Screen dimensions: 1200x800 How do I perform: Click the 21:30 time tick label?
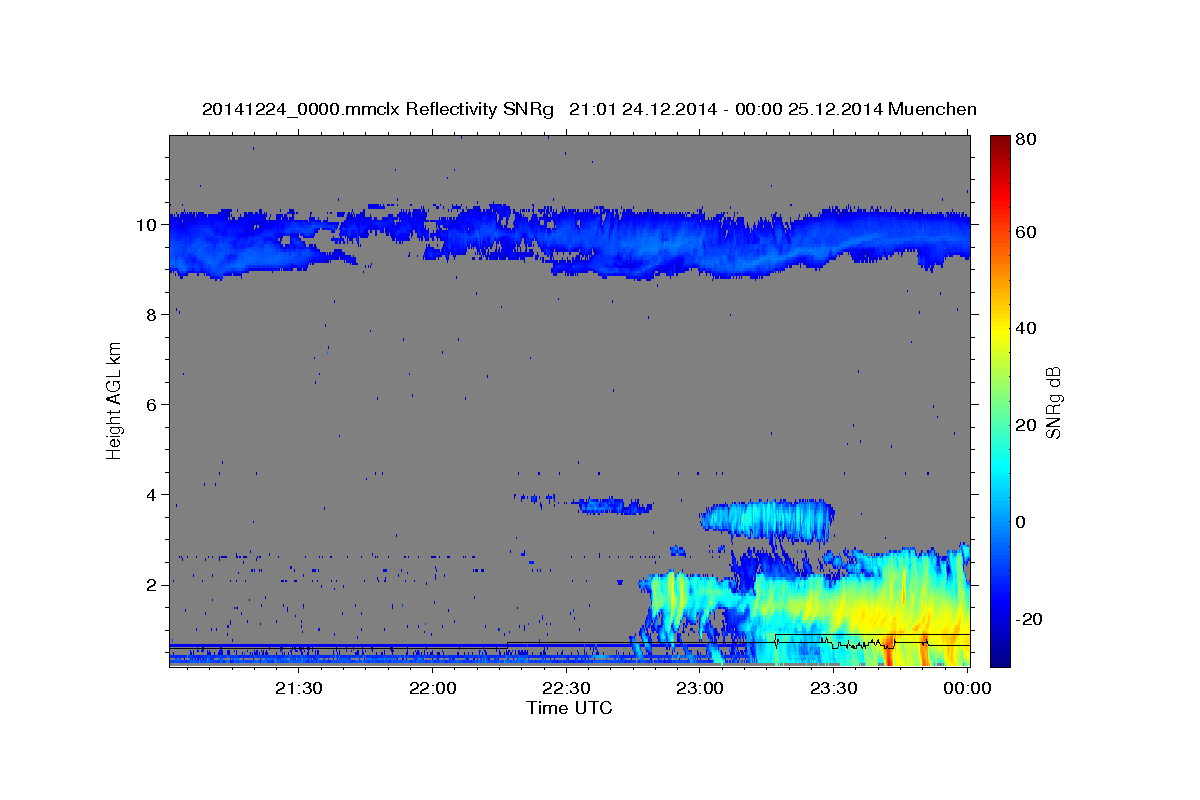pos(298,688)
